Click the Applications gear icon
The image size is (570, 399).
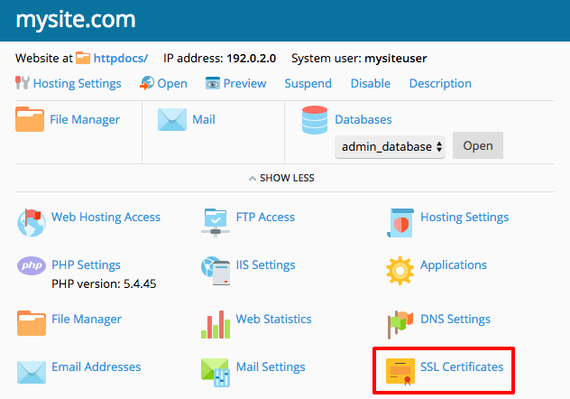(400, 271)
